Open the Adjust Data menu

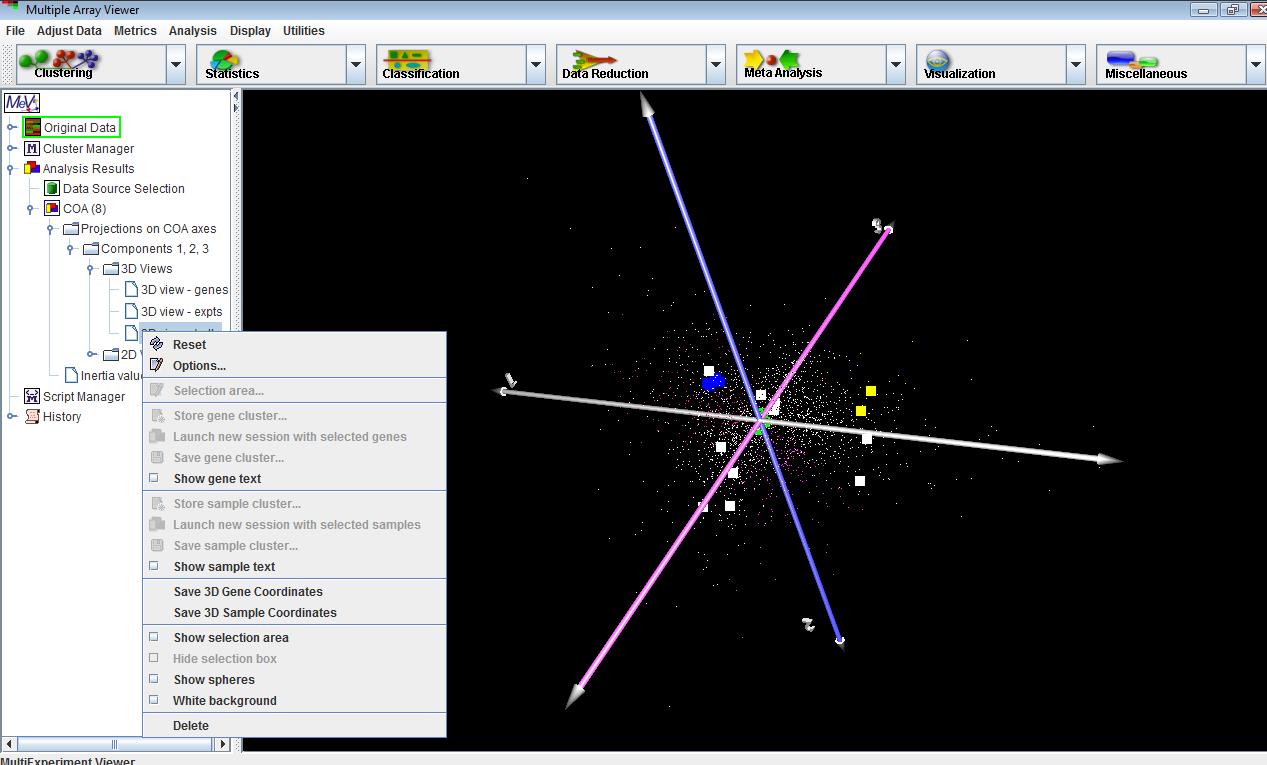tap(69, 31)
